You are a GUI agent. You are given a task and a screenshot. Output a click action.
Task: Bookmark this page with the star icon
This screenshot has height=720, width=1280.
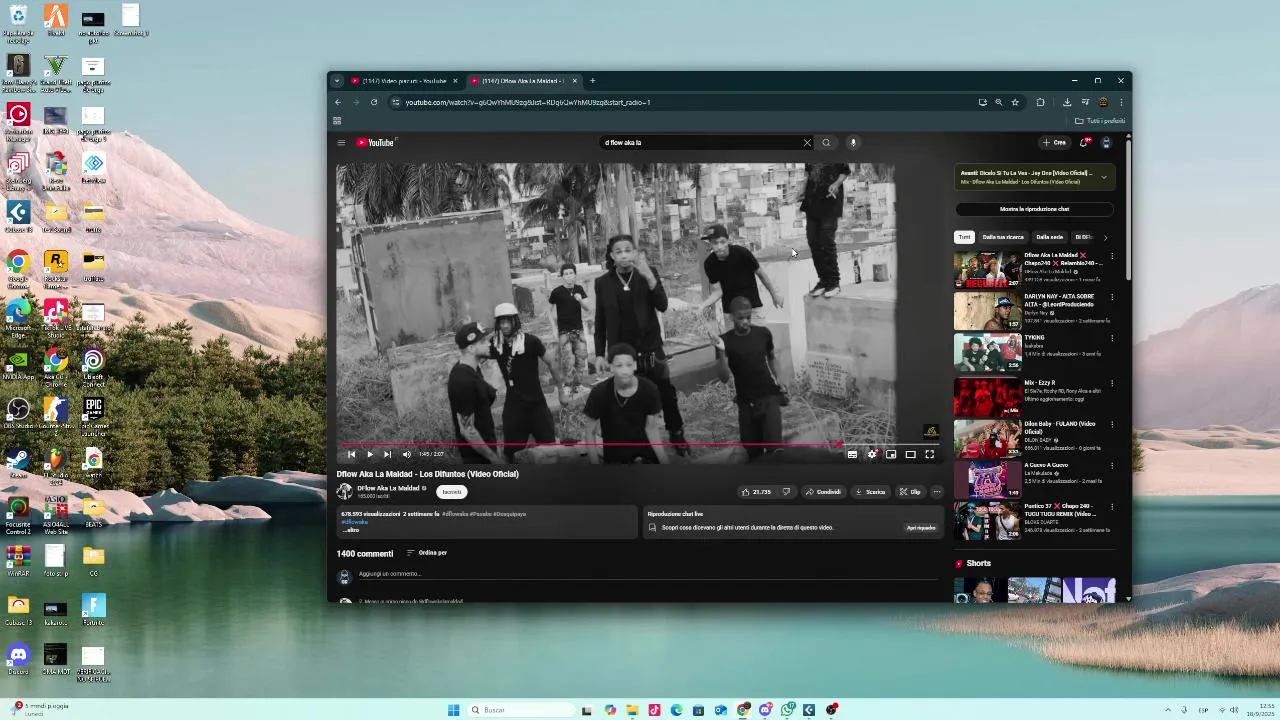click(1015, 102)
